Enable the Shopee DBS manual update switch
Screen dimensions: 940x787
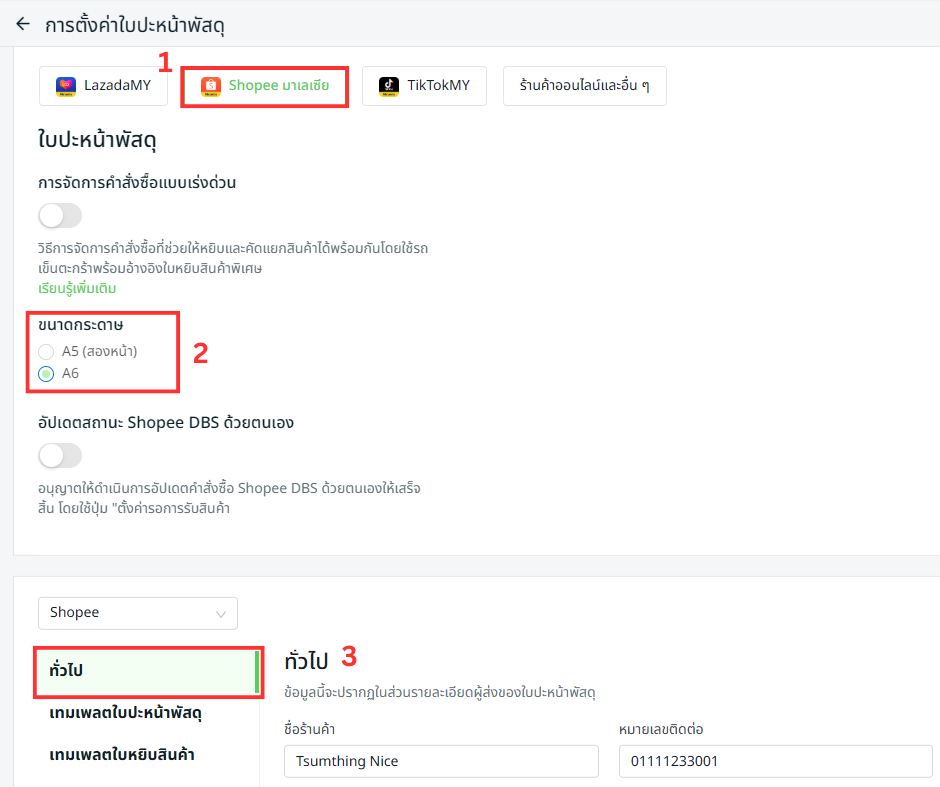(60, 456)
